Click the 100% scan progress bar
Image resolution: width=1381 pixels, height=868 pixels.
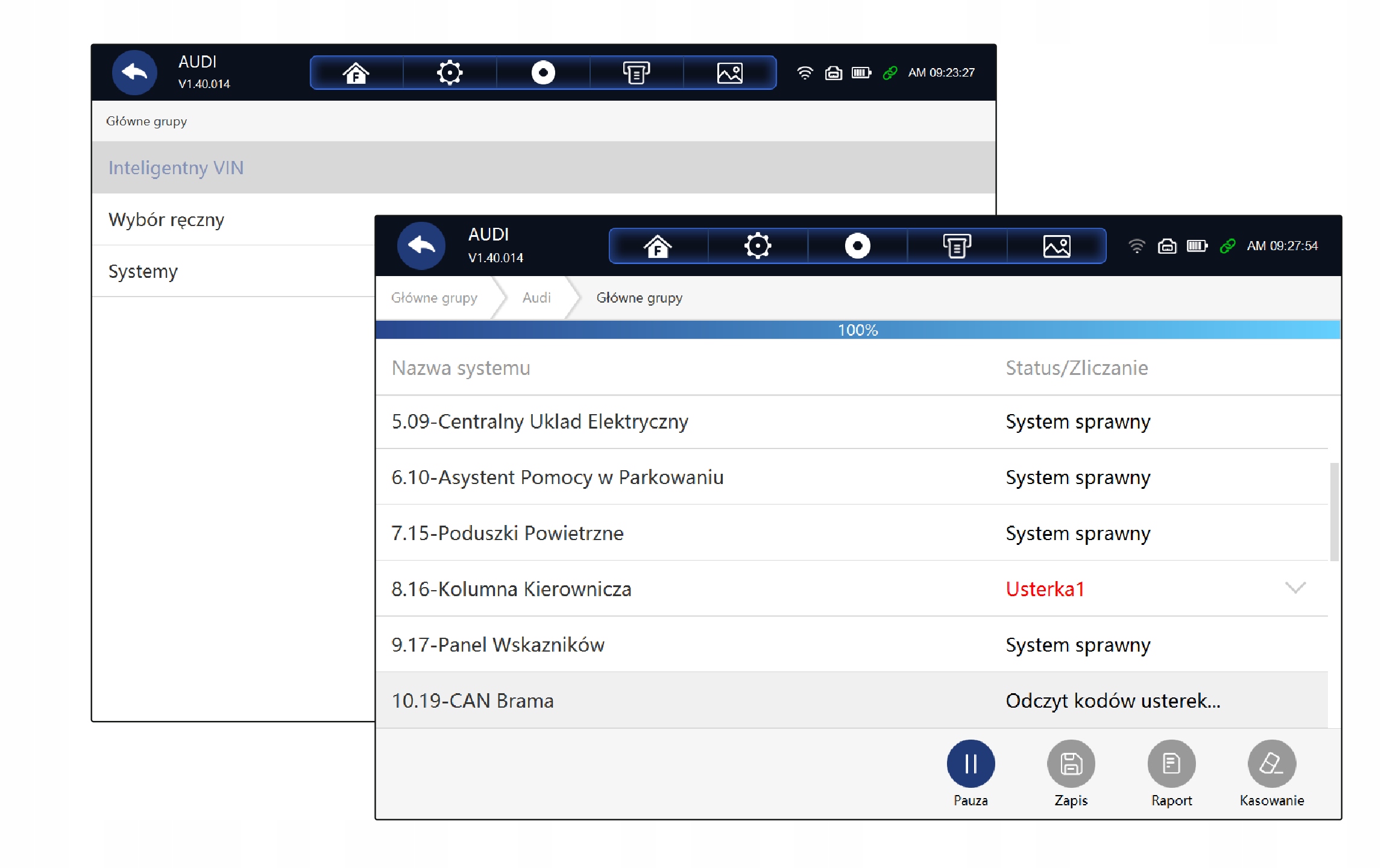[857, 330]
